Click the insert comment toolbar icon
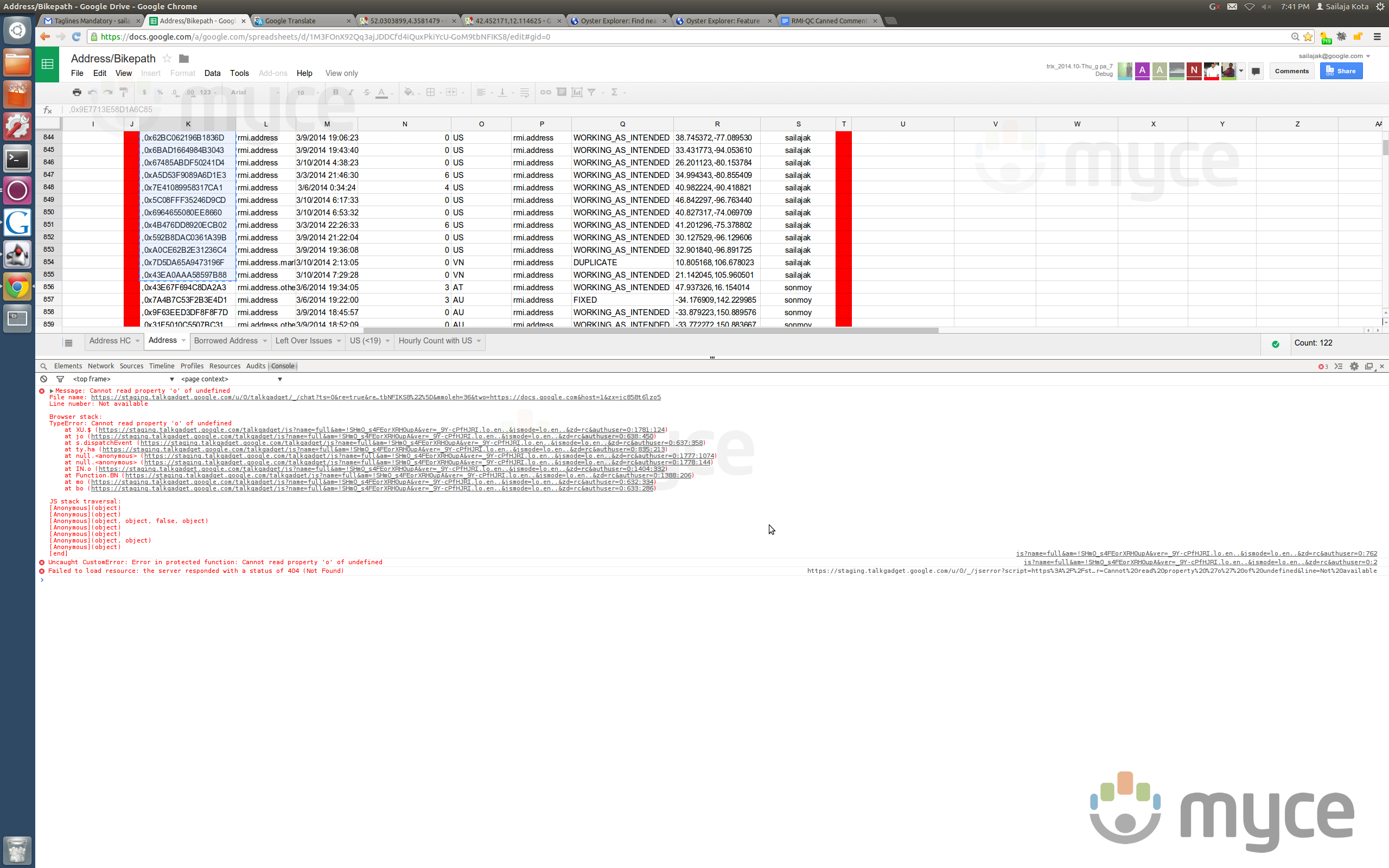Screen dimensions: 1389x868 pos(562,92)
